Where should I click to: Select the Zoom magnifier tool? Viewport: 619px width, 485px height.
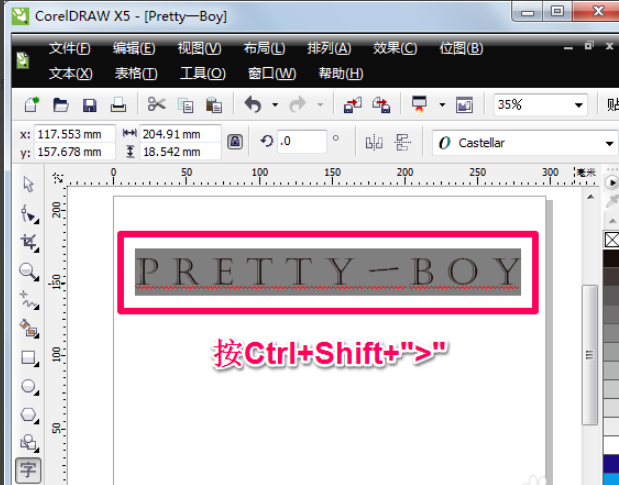coord(28,271)
